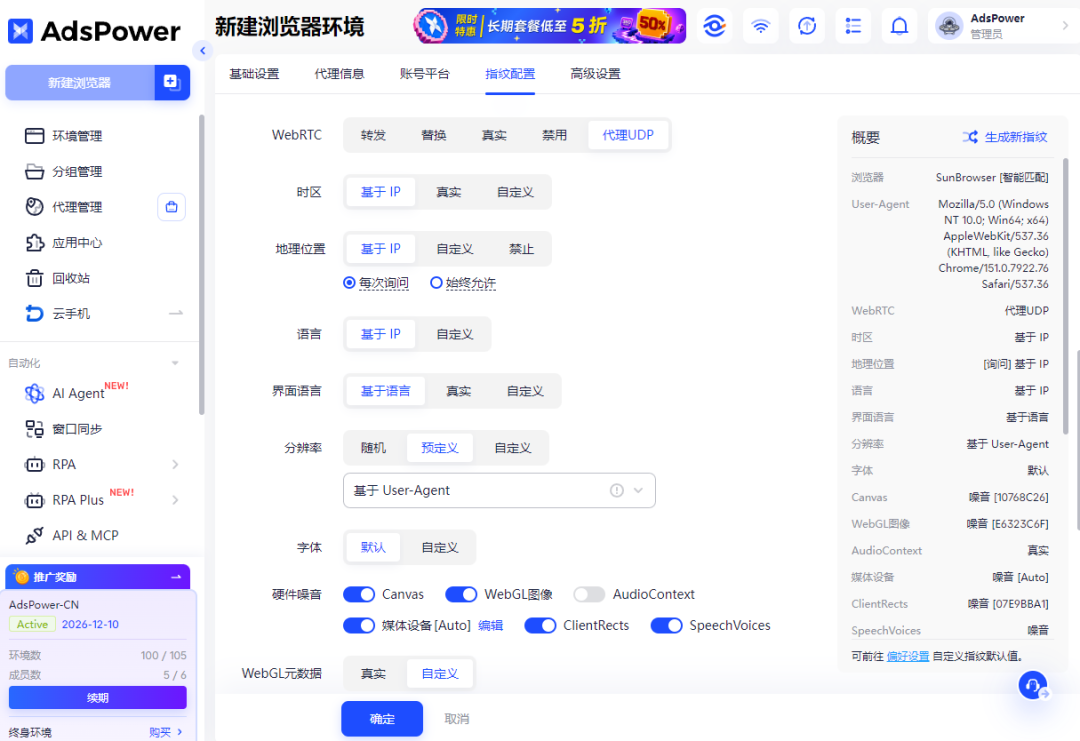This screenshot has height=741, width=1080.
Task: Toggle the SpeechVoices noise switch
Action: coord(666,625)
